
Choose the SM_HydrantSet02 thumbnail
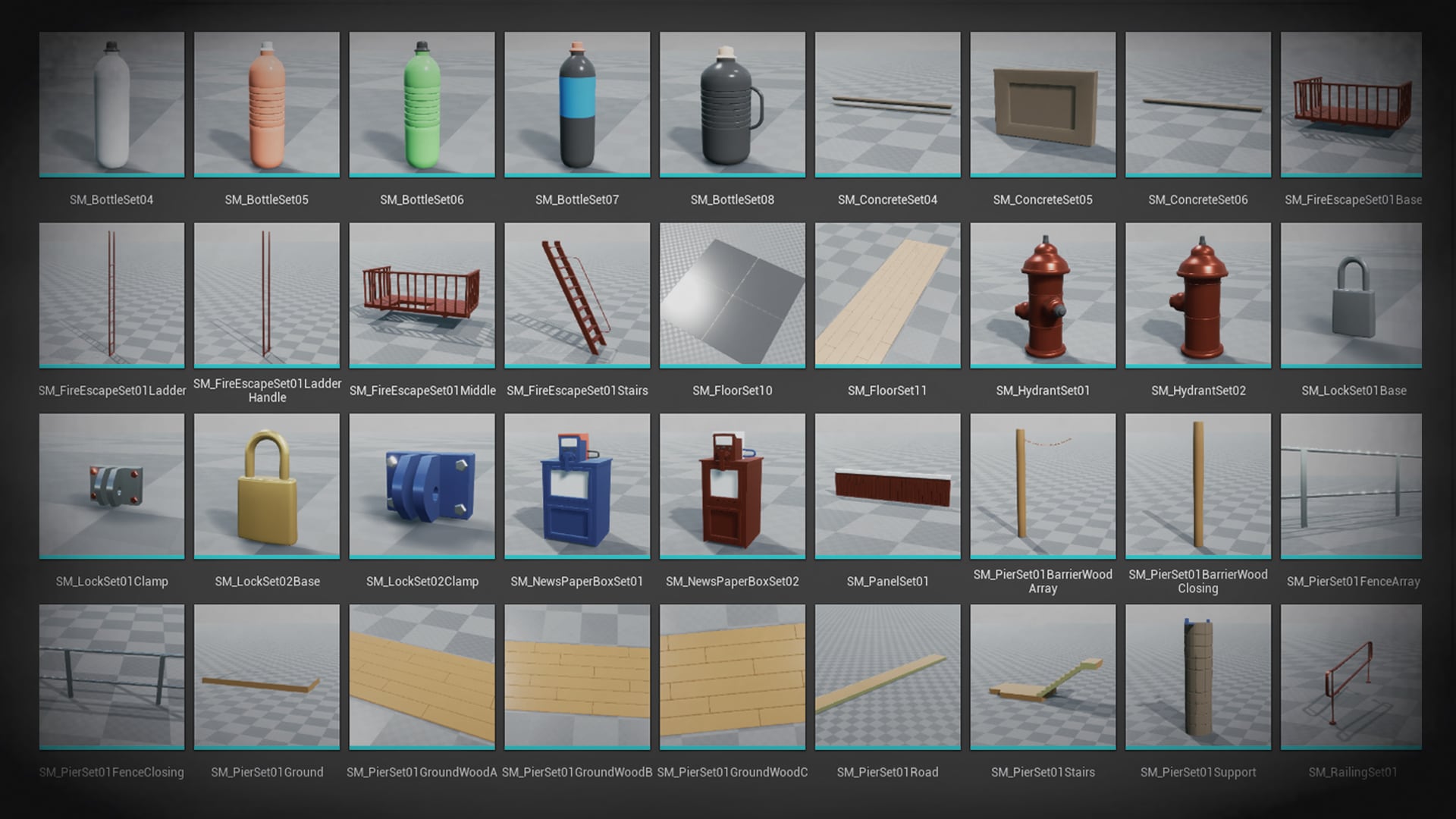[1198, 296]
